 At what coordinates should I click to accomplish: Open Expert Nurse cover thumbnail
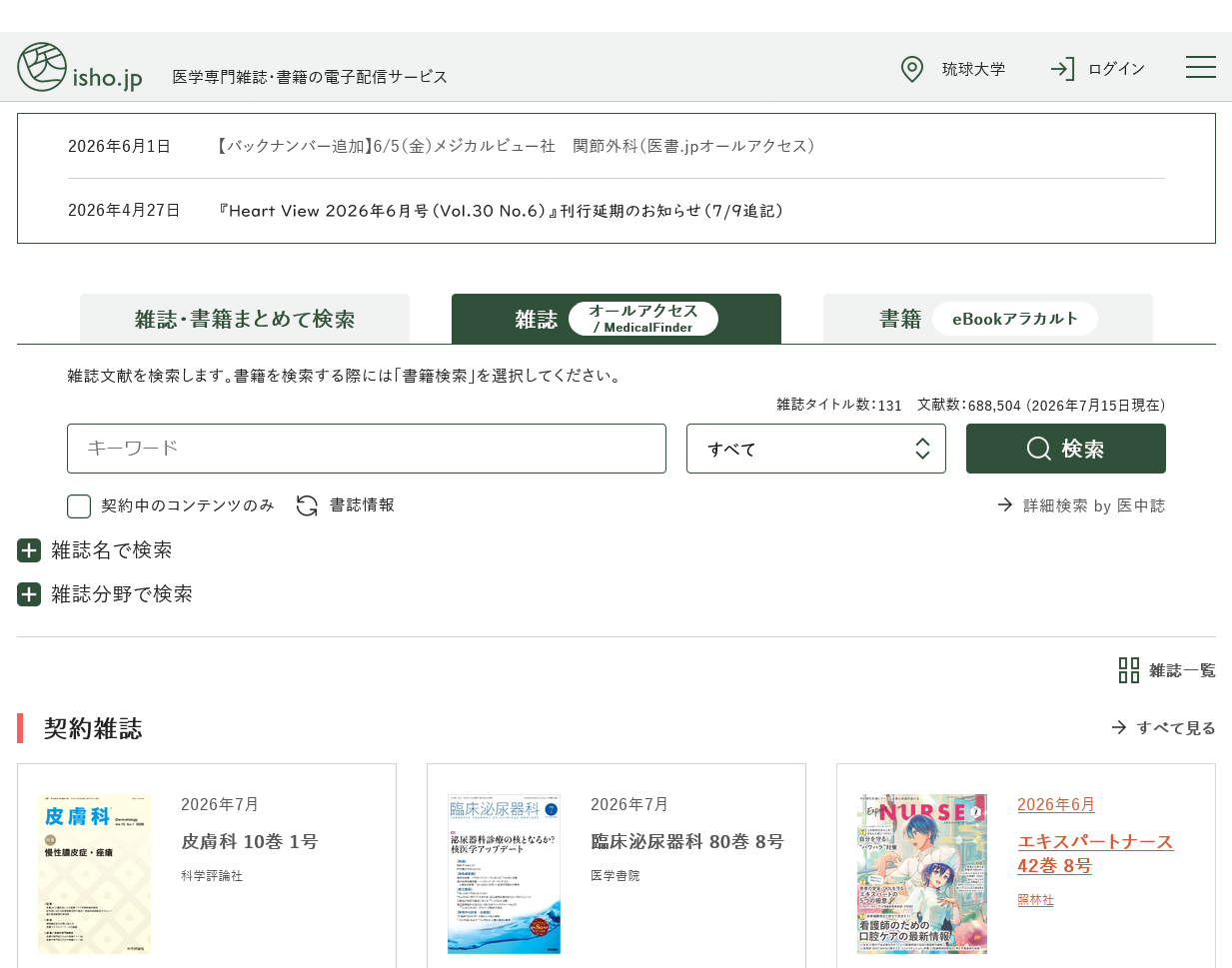tap(922, 874)
